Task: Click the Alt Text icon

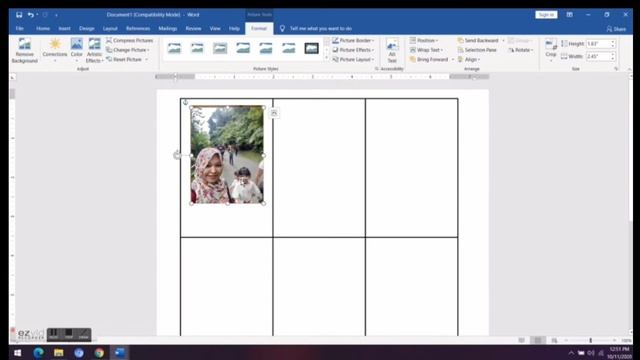Action: click(x=392, y=51)
